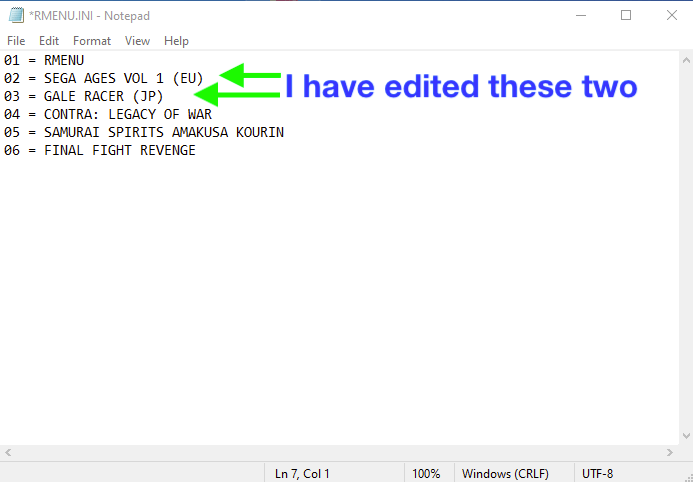
Task: Click the vertical scrollbar up arrow
Action: (x=686, y=60)
